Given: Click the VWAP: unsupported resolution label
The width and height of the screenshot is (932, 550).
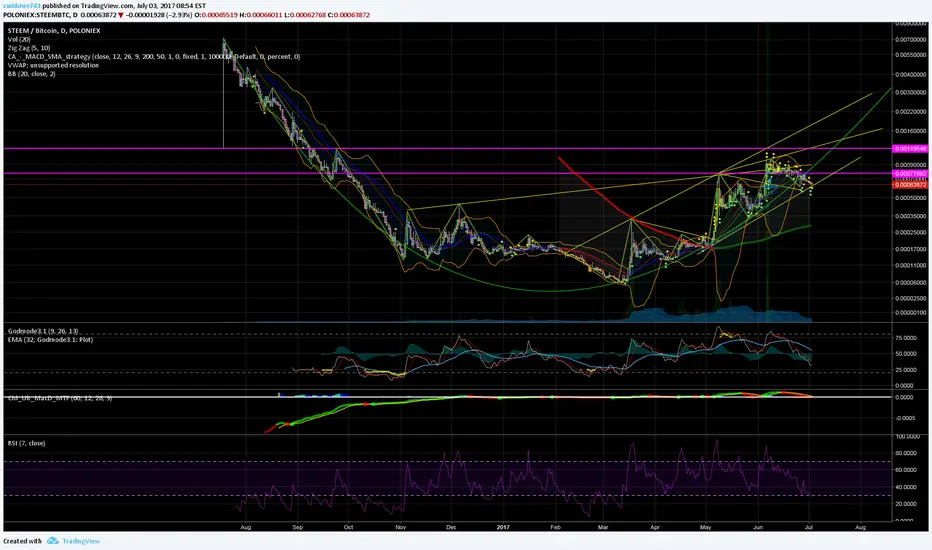Looking at the screenshot, I should coord(53,65).
